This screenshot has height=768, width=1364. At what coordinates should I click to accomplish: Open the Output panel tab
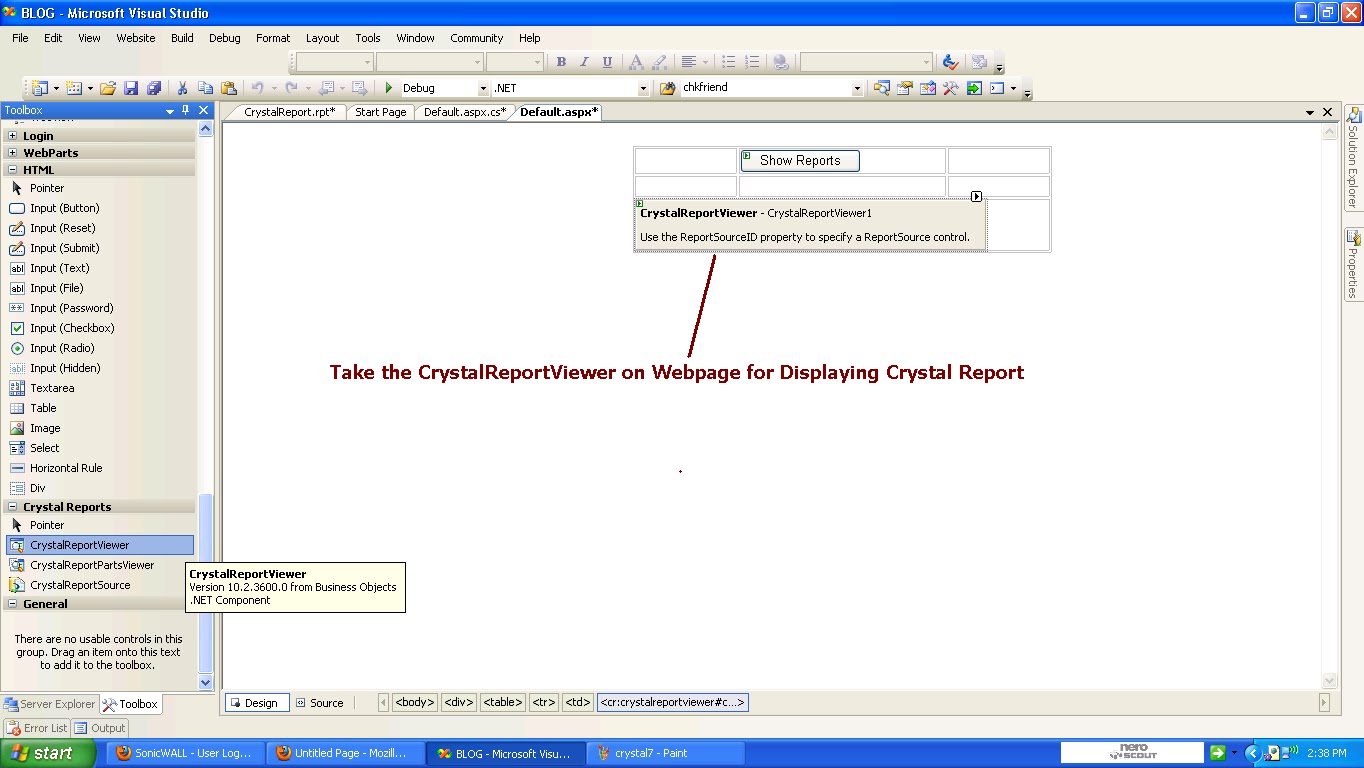point(100,728)
